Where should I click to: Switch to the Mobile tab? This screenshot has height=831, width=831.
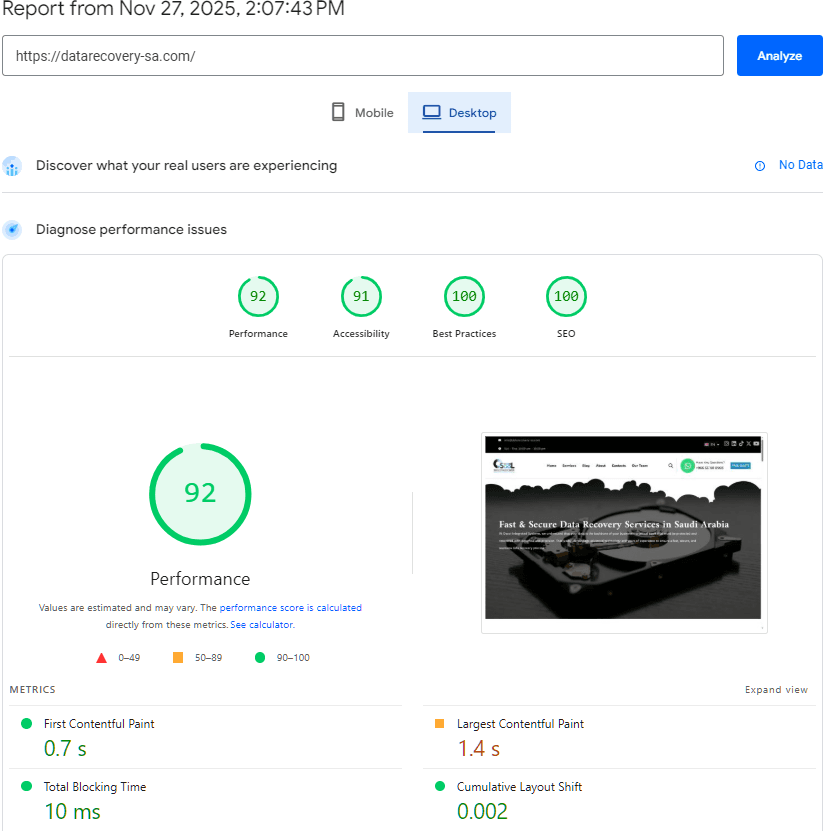click(x=362, y=113)
